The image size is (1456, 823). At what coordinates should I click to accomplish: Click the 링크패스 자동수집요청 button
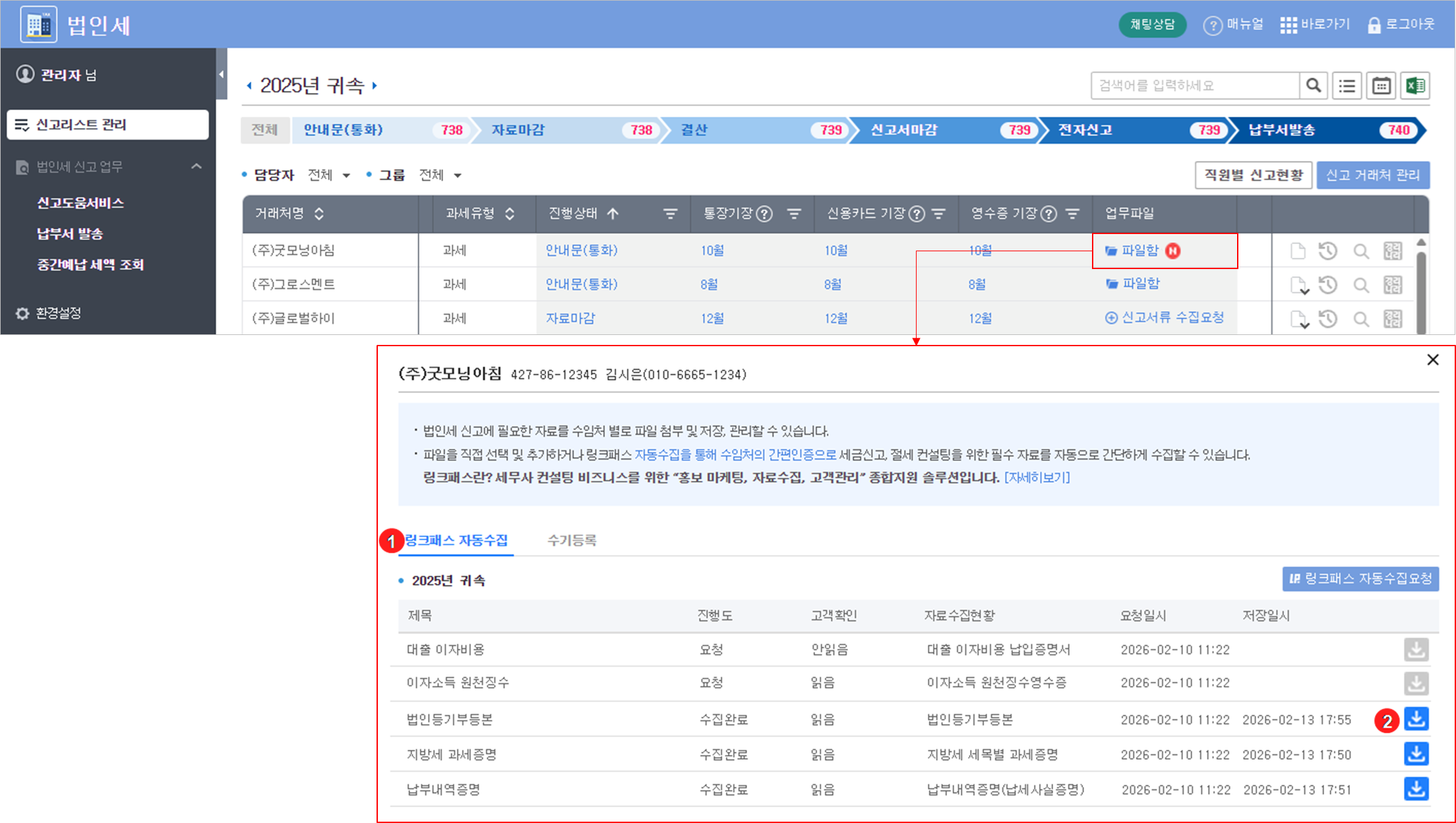[x=1360, y=579]
